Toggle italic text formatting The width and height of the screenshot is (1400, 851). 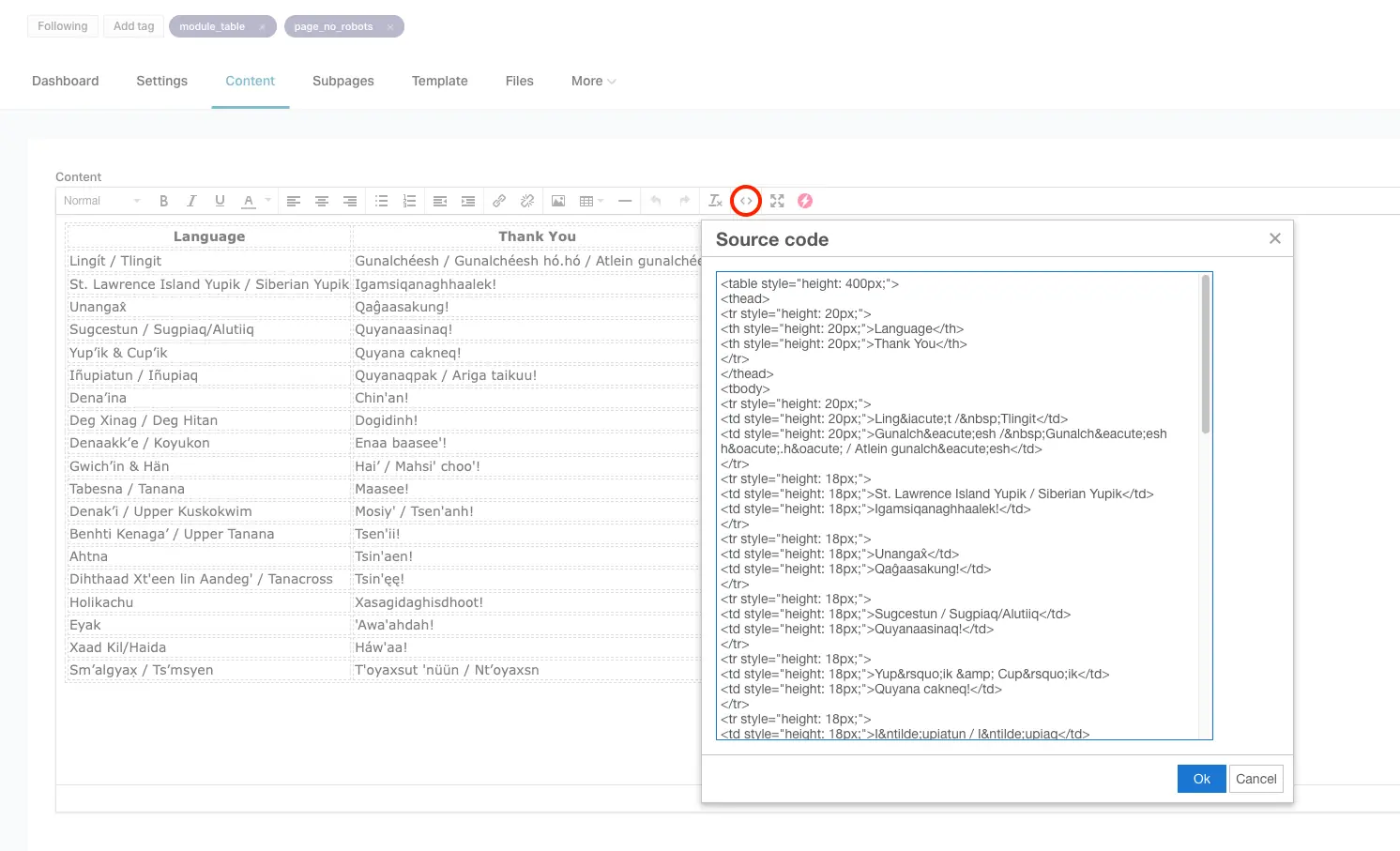(191, 201)
